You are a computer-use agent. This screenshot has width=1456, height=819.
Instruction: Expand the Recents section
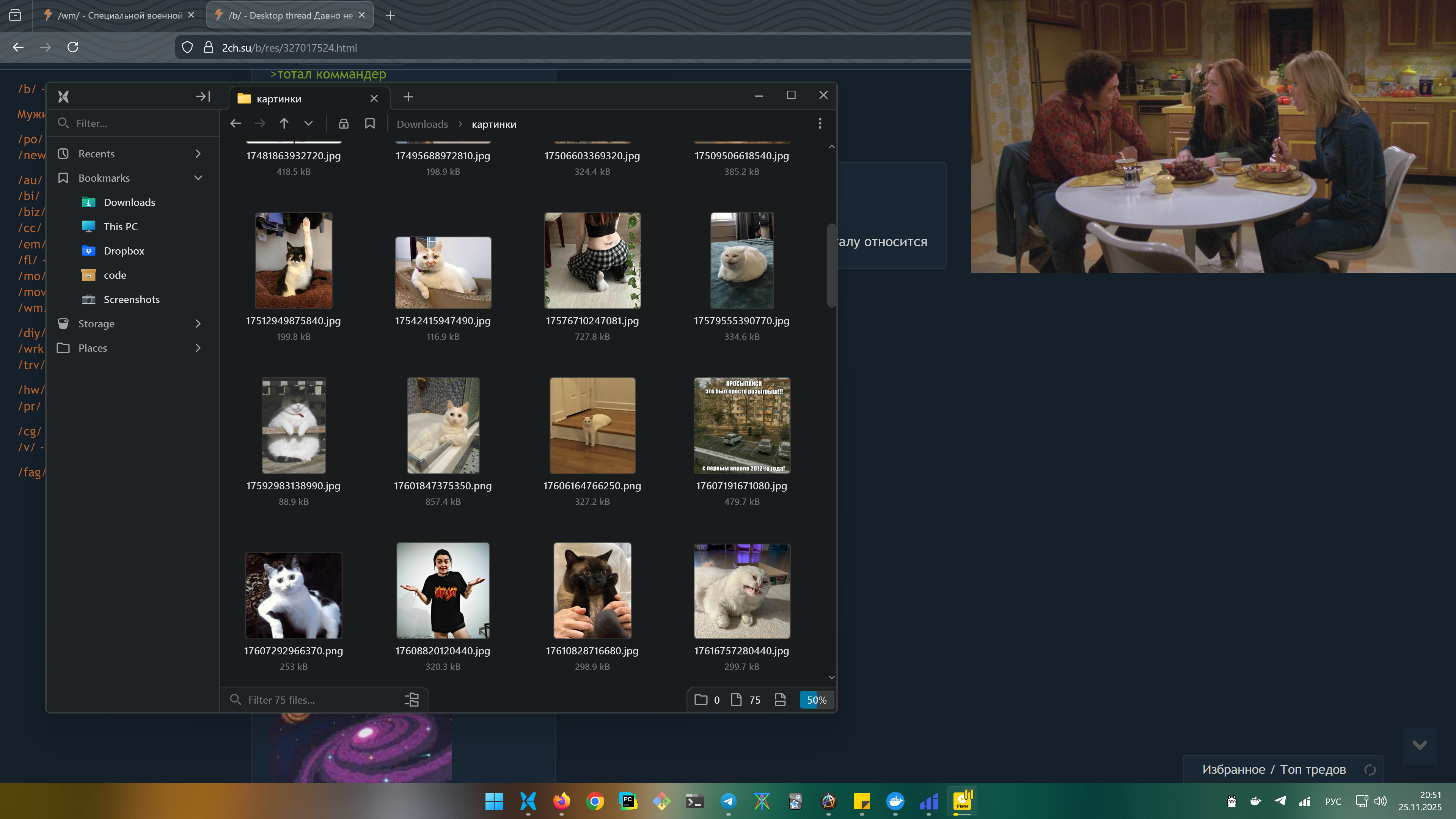click(198, 154)
